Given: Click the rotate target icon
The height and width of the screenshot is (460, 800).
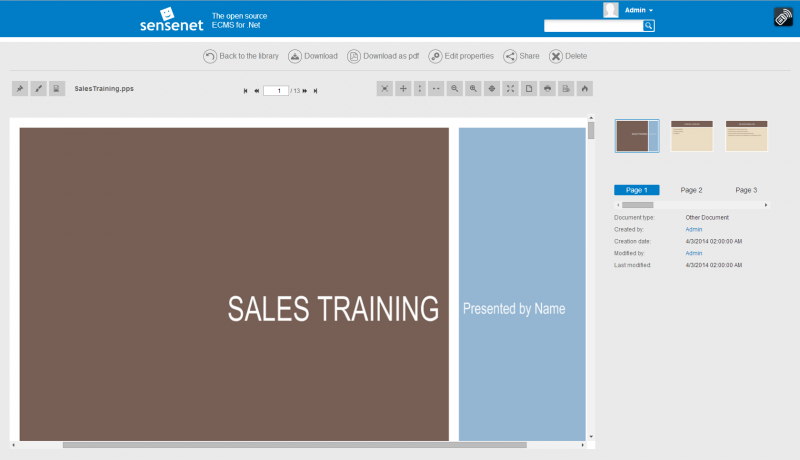Looking at the screenshot, I should (492, 89).
